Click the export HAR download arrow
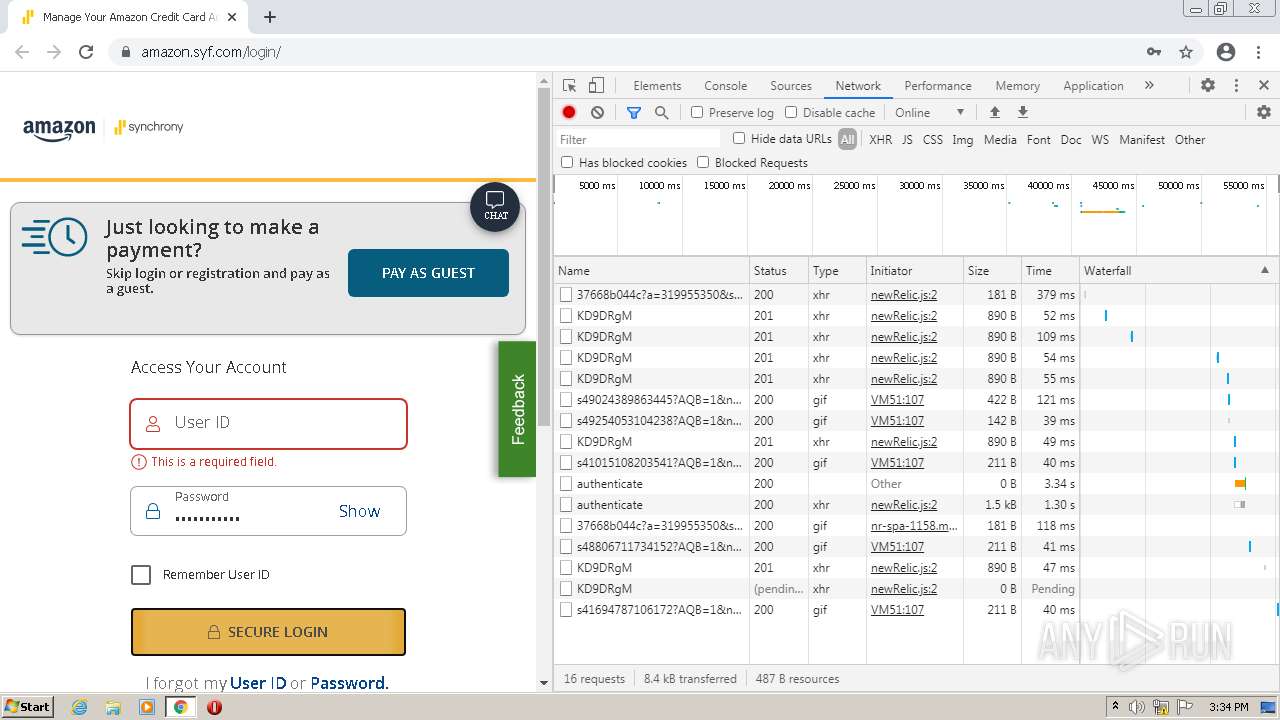Screen dimensions: 1280x720 [1022, 112]
